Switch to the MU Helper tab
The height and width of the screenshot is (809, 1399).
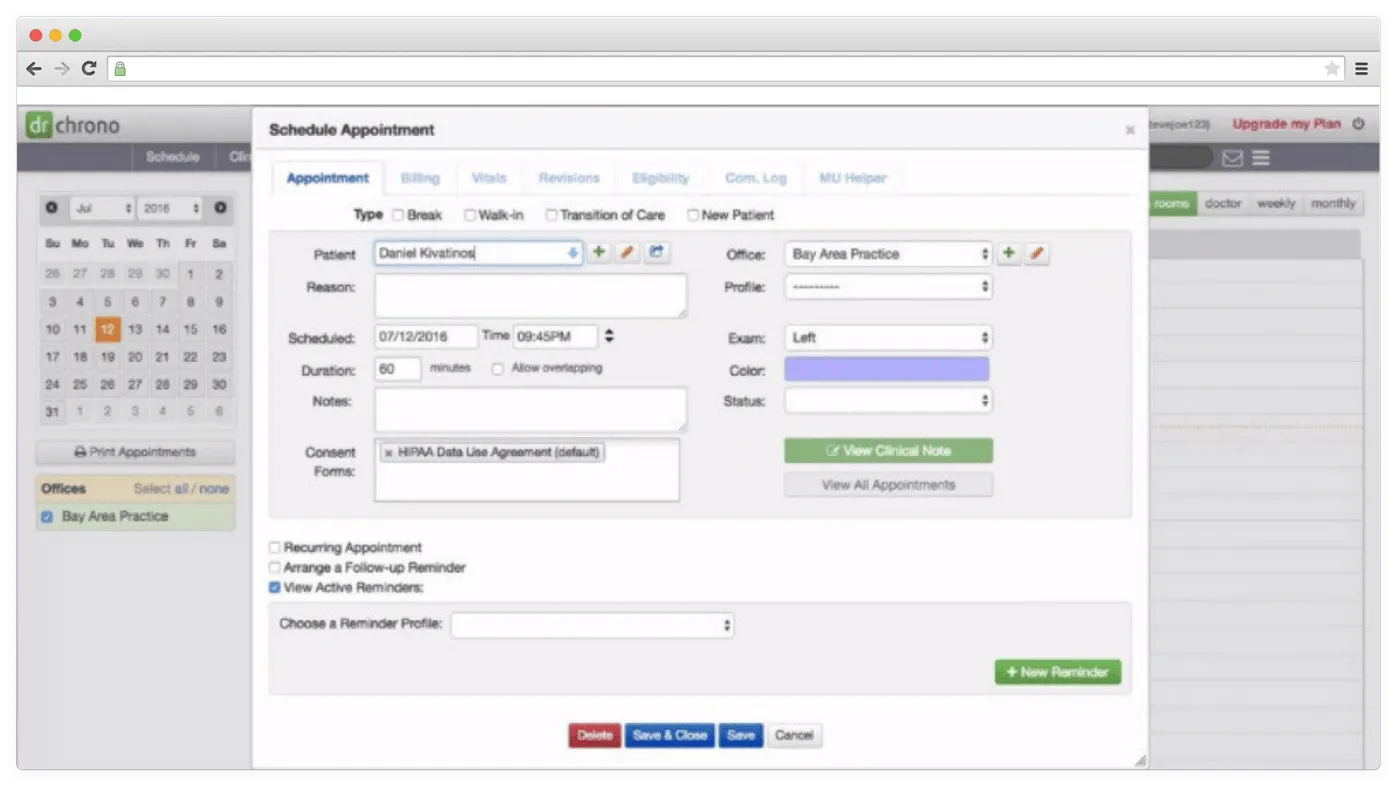coord(853,178)
